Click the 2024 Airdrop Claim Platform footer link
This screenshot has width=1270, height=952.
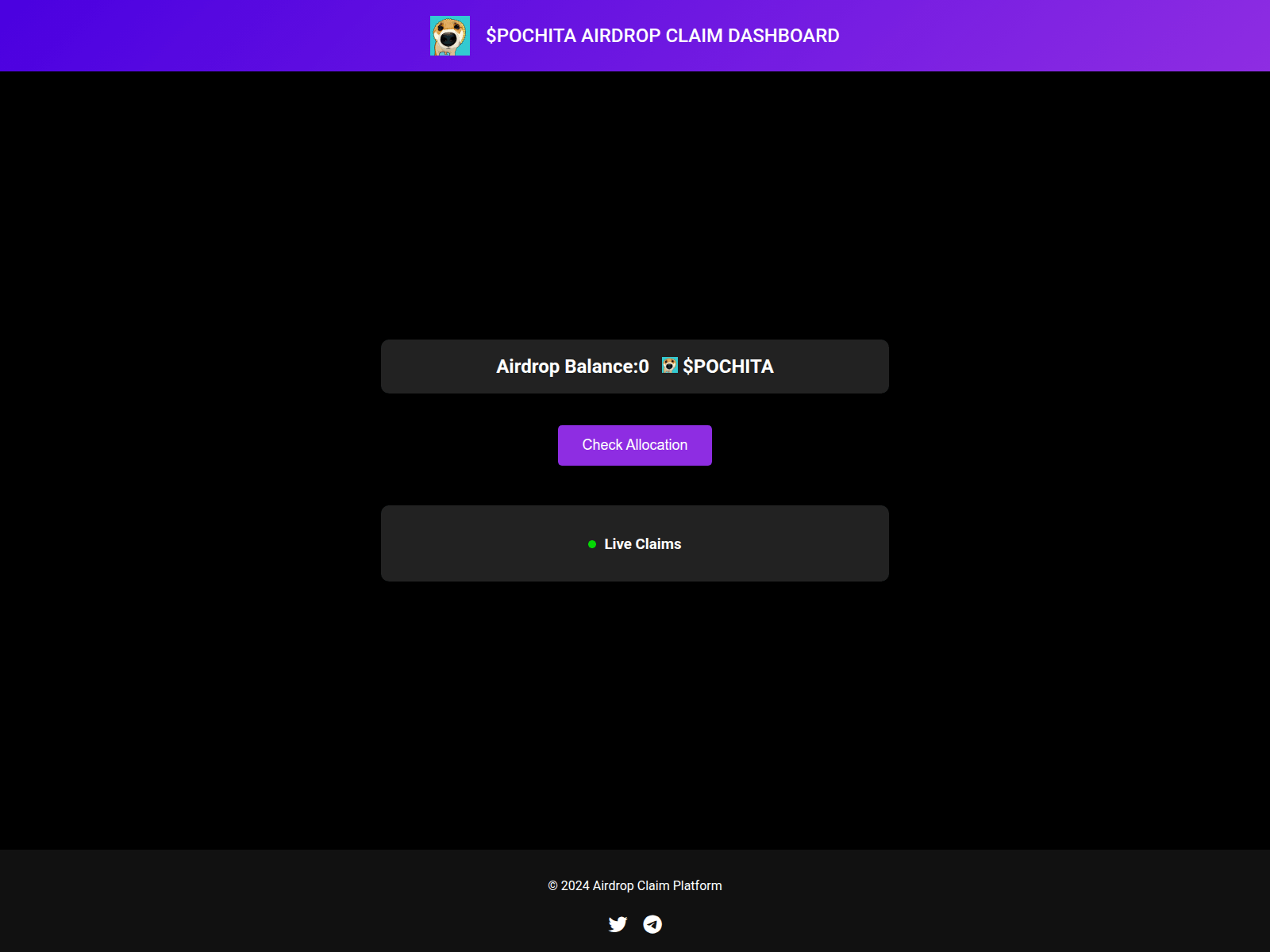tap(635, 885)
